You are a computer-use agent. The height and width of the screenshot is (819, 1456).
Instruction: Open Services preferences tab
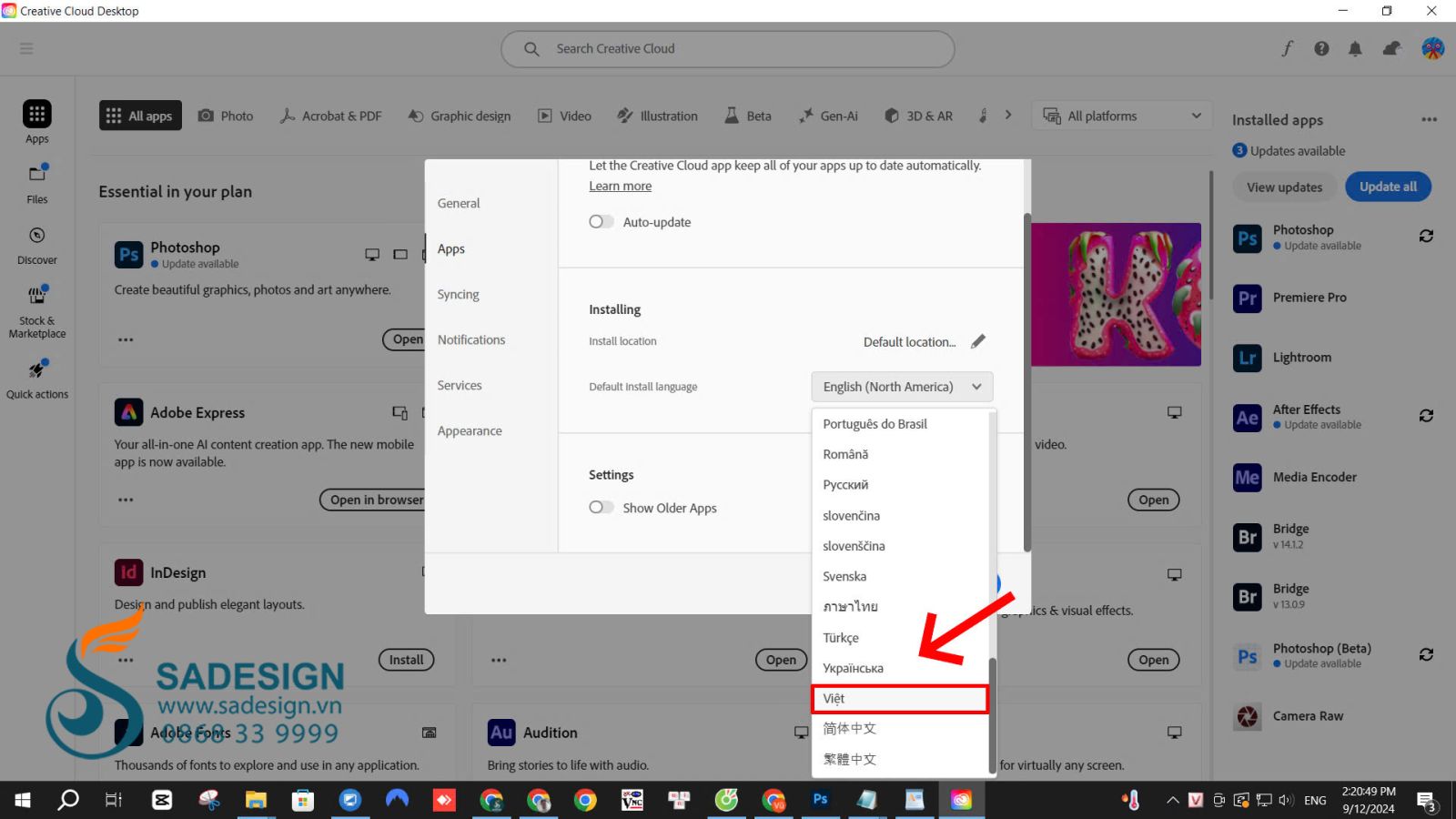click(x=460, y=386)
